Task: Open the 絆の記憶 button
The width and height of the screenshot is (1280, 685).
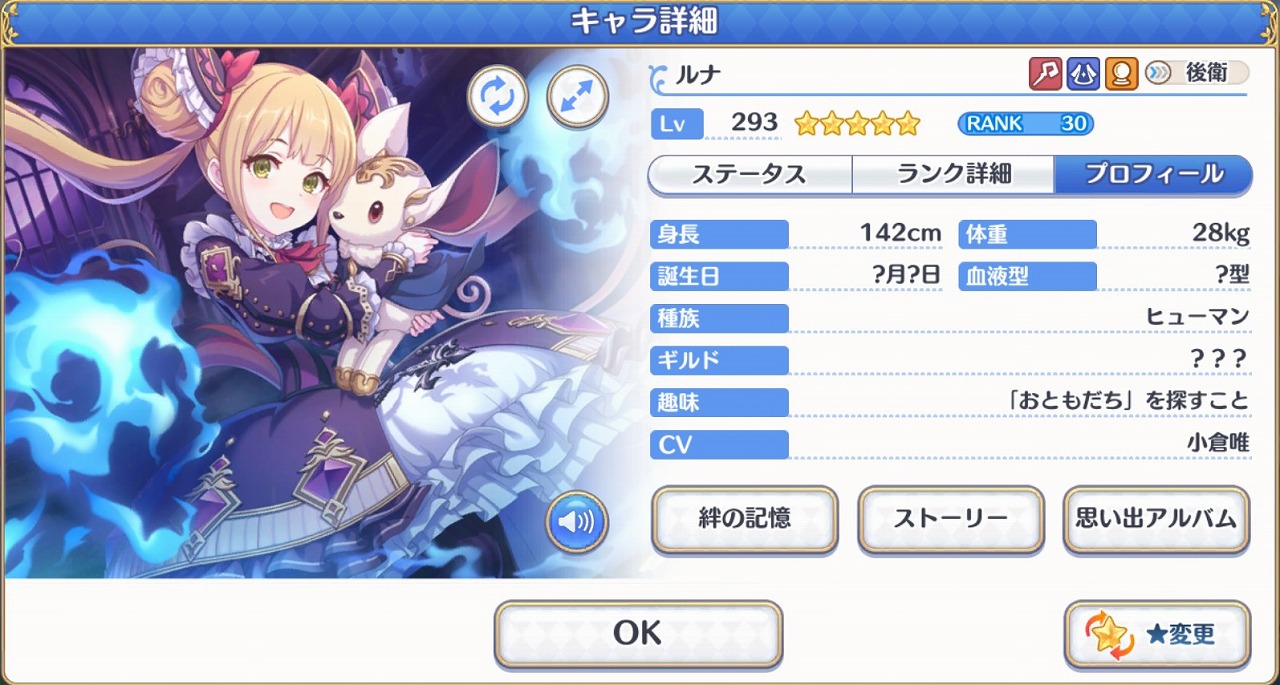Action: 744,519
